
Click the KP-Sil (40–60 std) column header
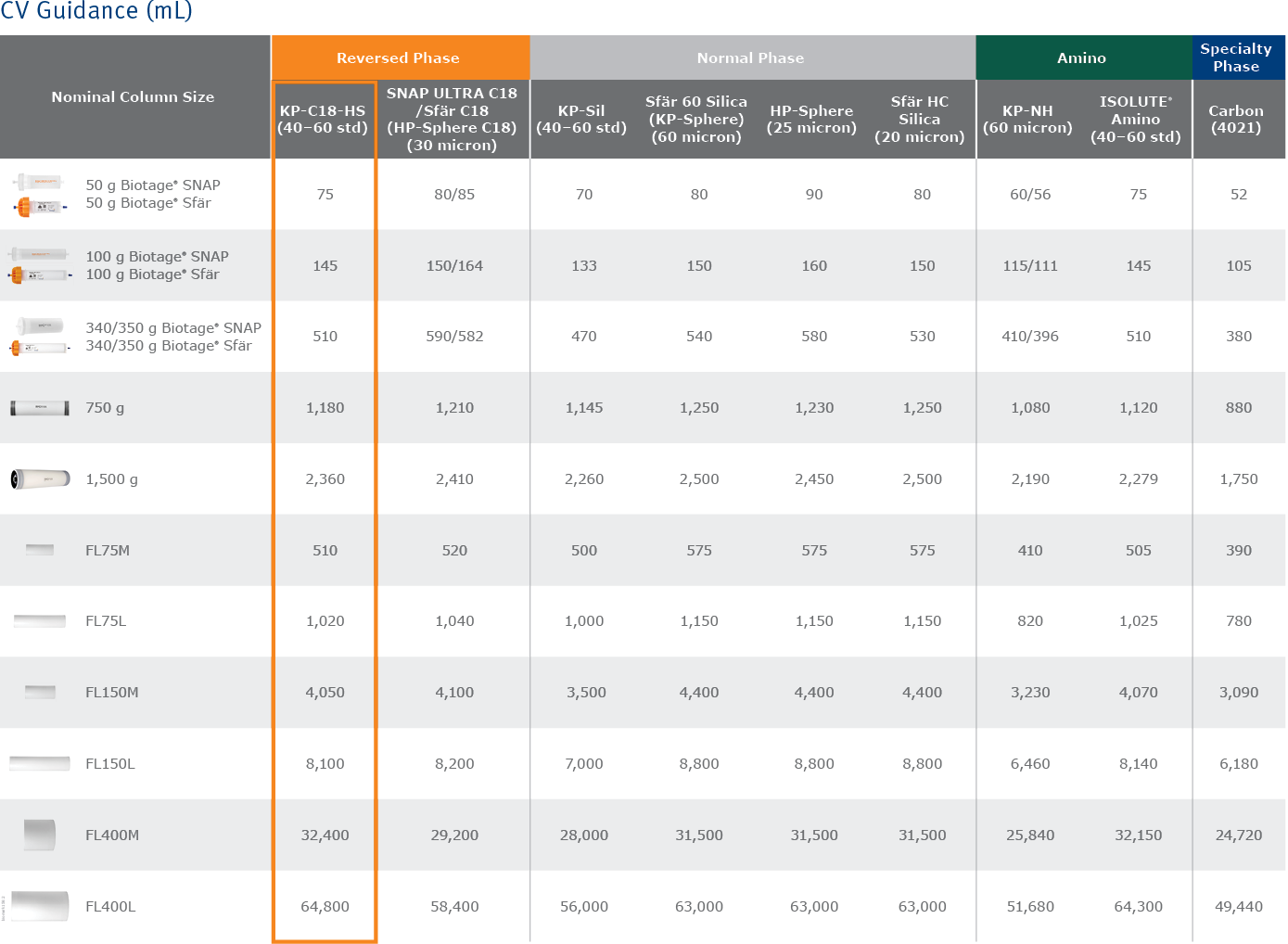pos(581,119)
